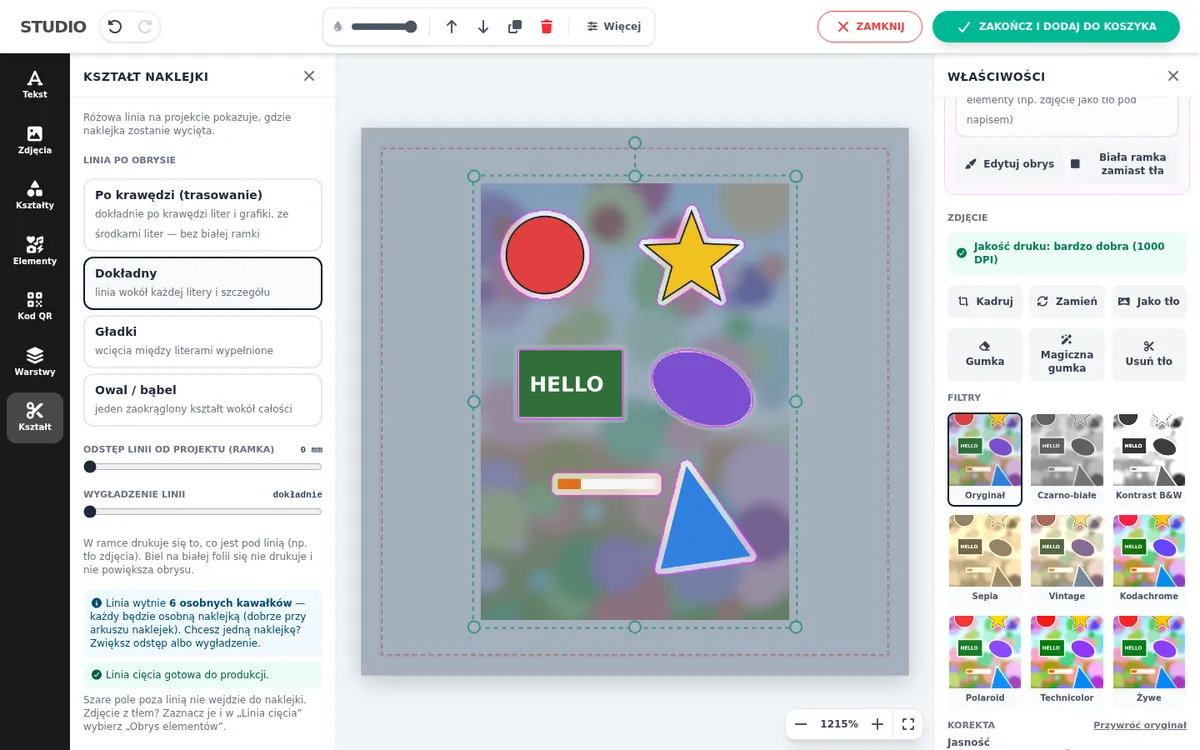Activate the Magiczna gumka tool
Screen dimensions: 1200x750
pyautogui.click(x=1067, y=354)
